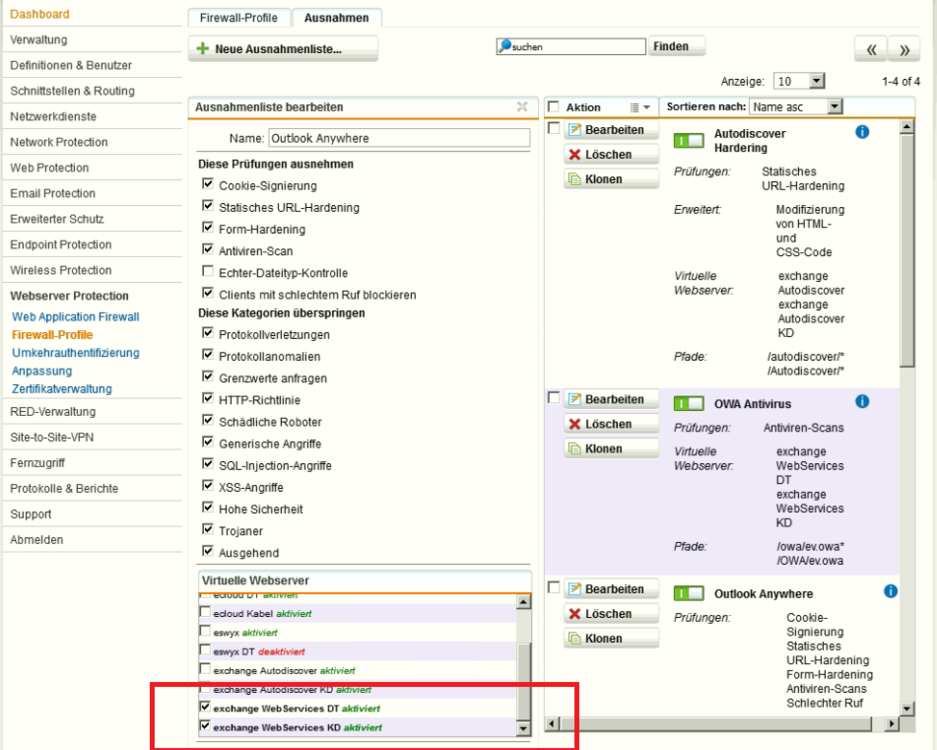
Task: Open the Sortieren nach dropdown
Action: tap(834, 106)
